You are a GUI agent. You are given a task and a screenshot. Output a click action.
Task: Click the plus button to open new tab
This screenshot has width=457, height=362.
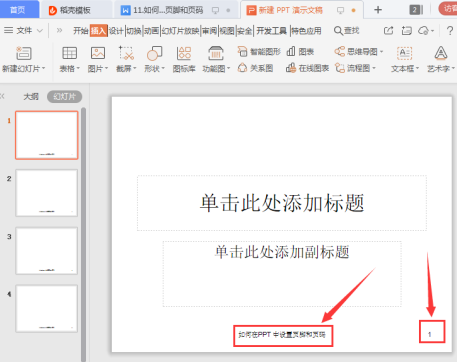(x=378, y=10)
